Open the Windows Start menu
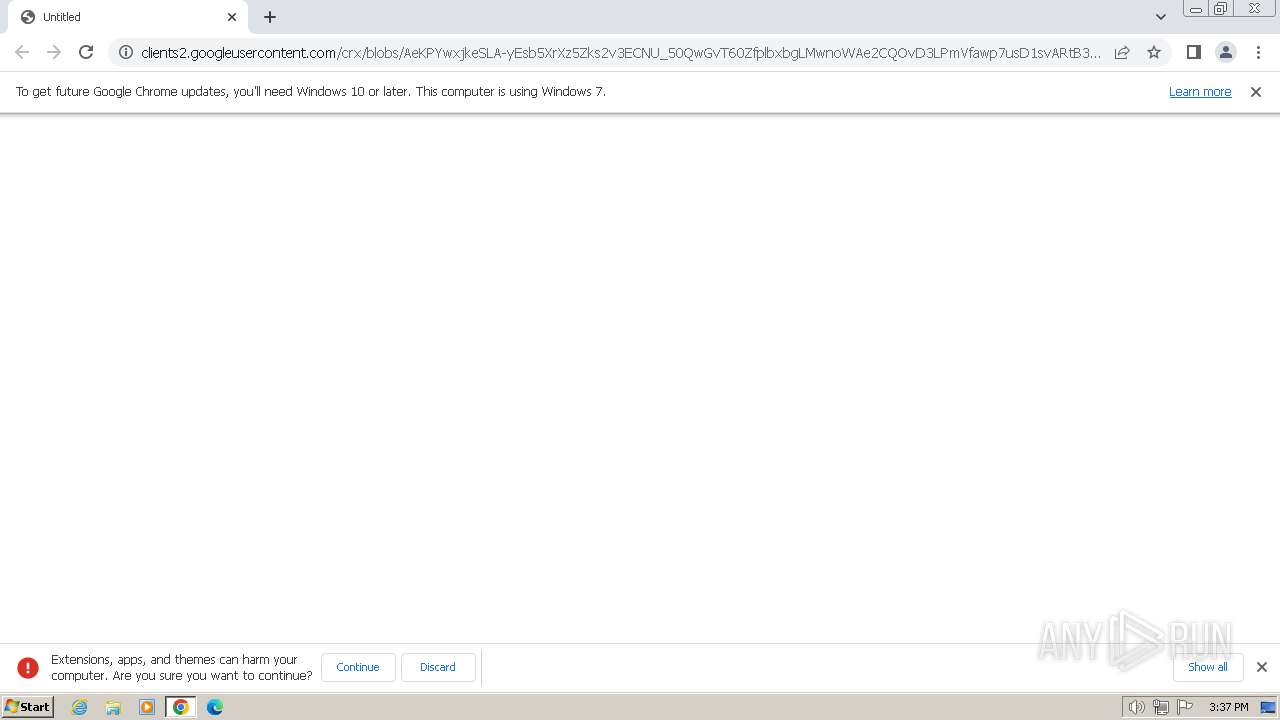 coord(27,707)
